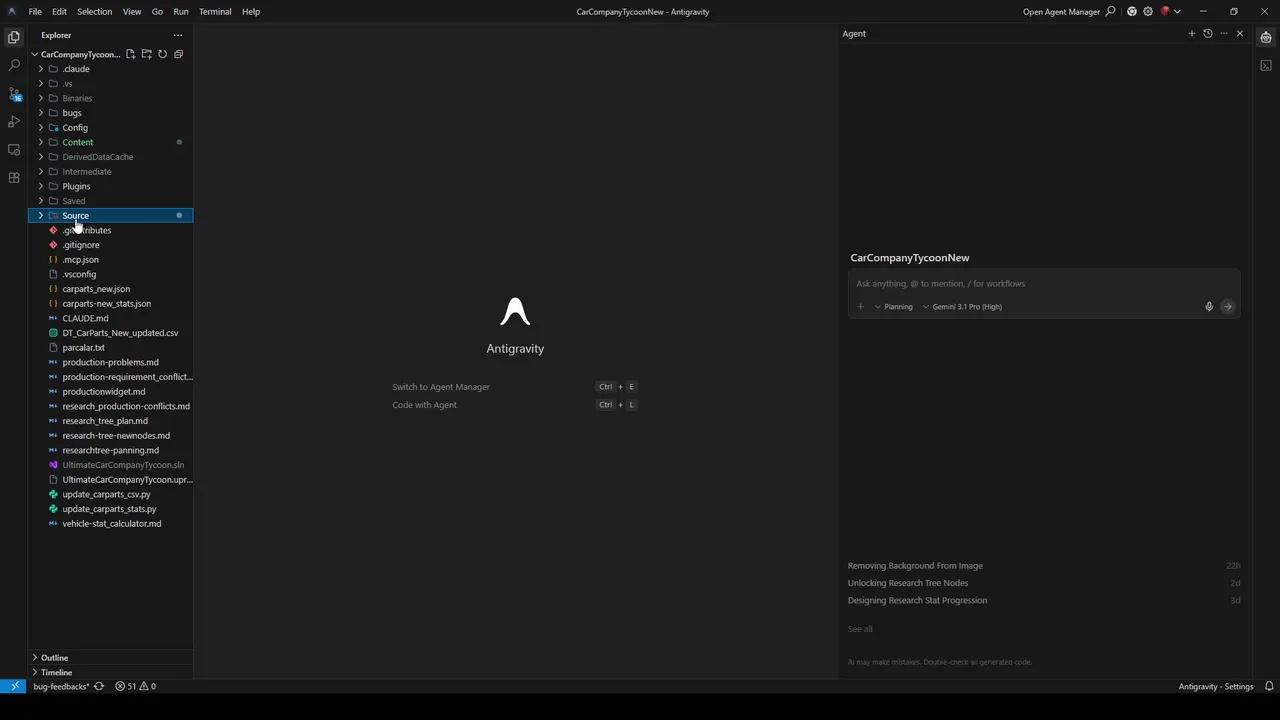Click See all conversations link

tap(860, 629)
